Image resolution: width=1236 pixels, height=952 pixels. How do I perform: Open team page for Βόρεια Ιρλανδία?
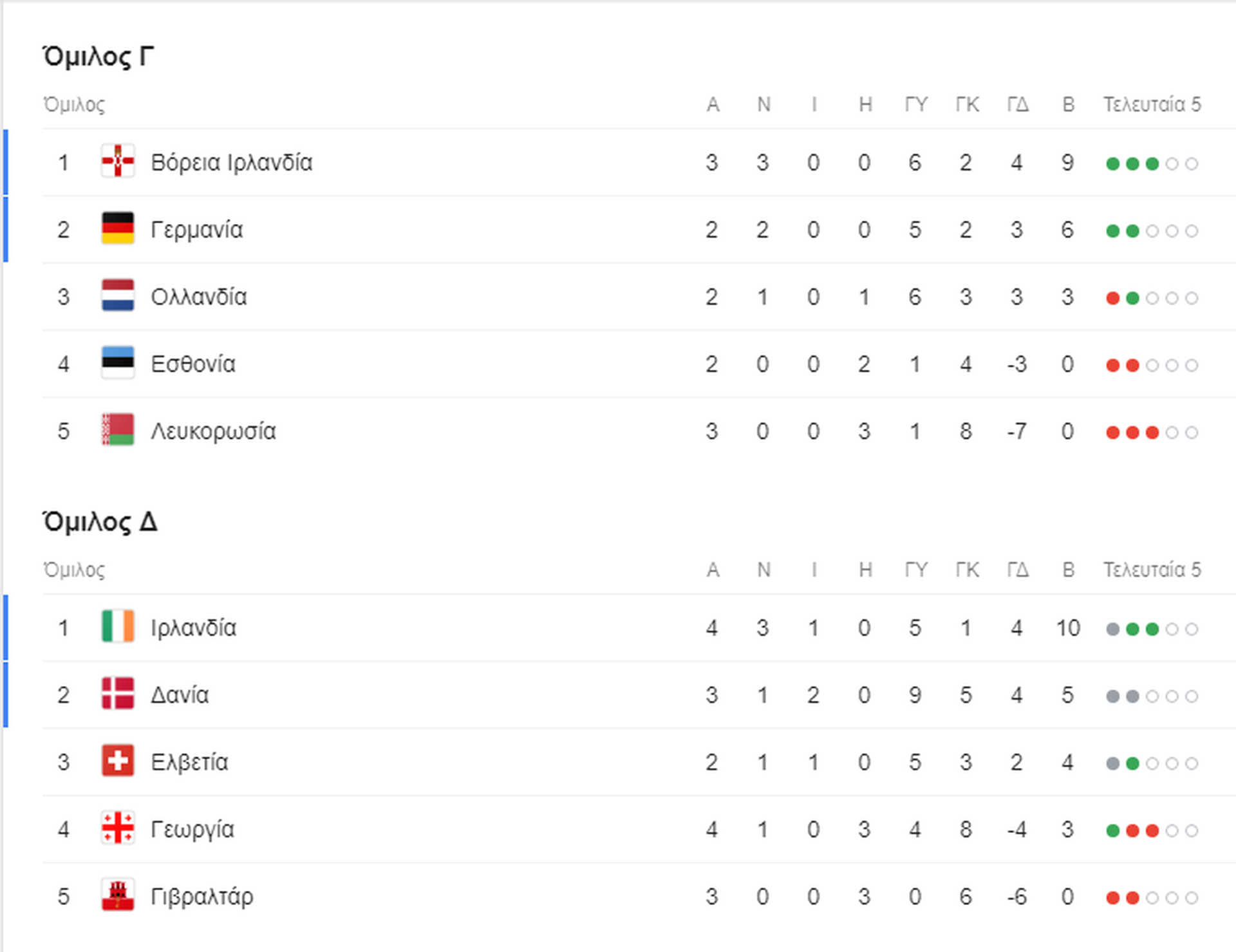[x=232, y=162]
